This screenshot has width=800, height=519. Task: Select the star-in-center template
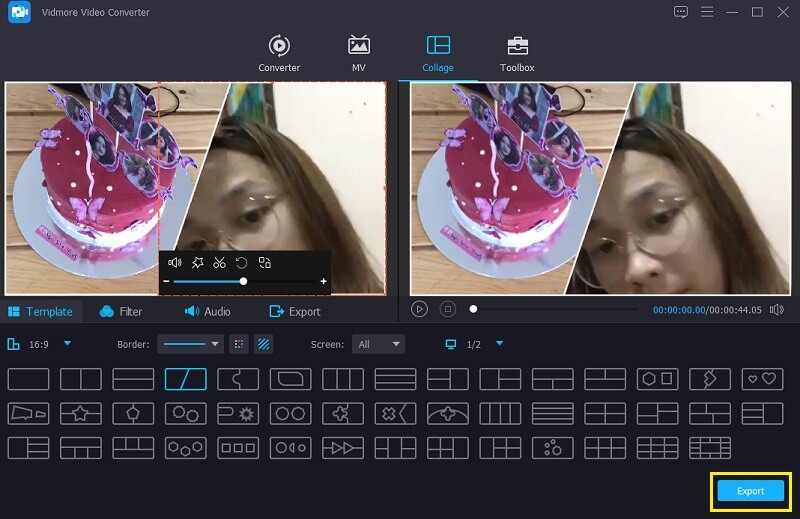pos(81,414)
